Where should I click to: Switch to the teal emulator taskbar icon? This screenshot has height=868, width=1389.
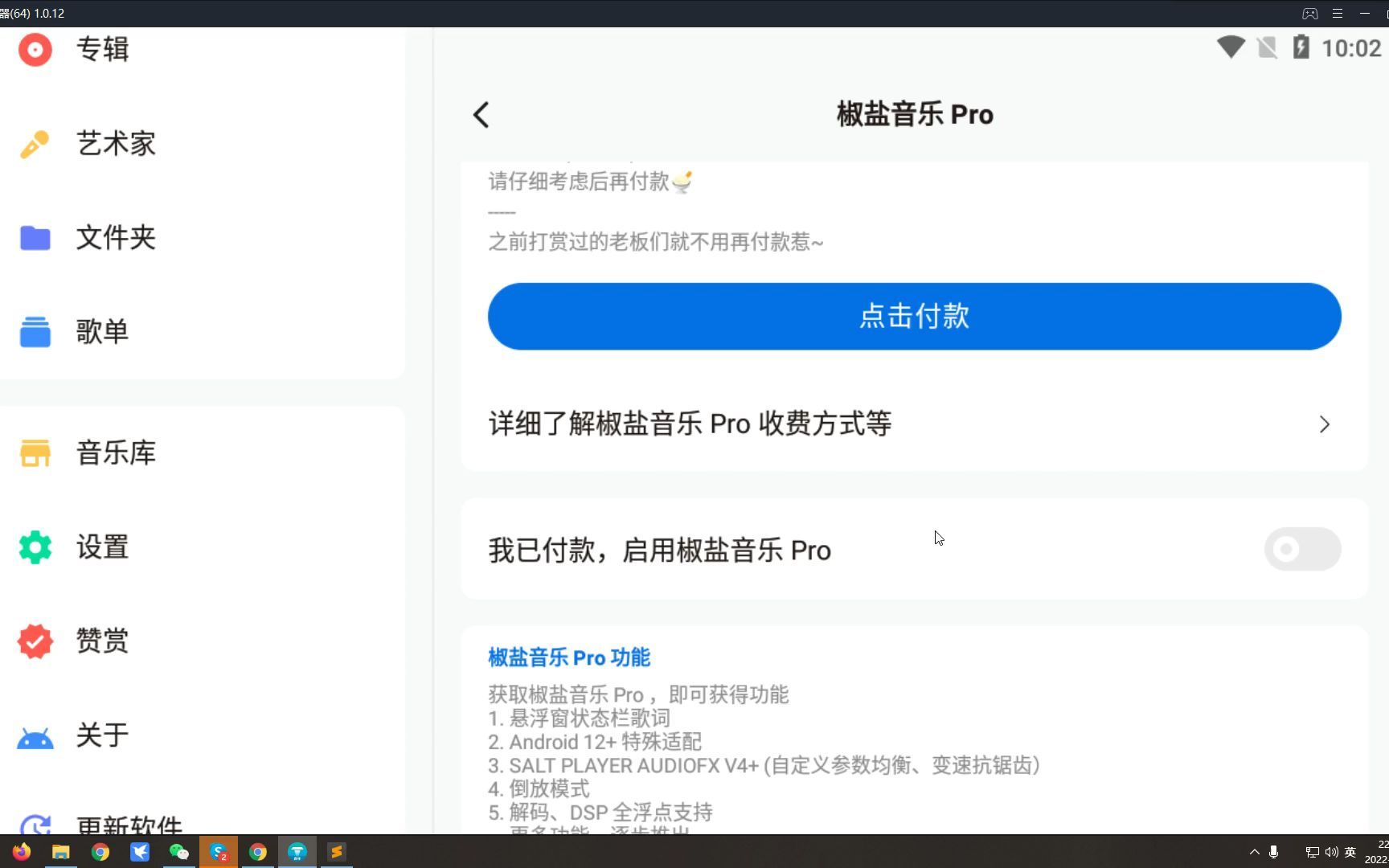pyautogui.click(x=297, y=852)
